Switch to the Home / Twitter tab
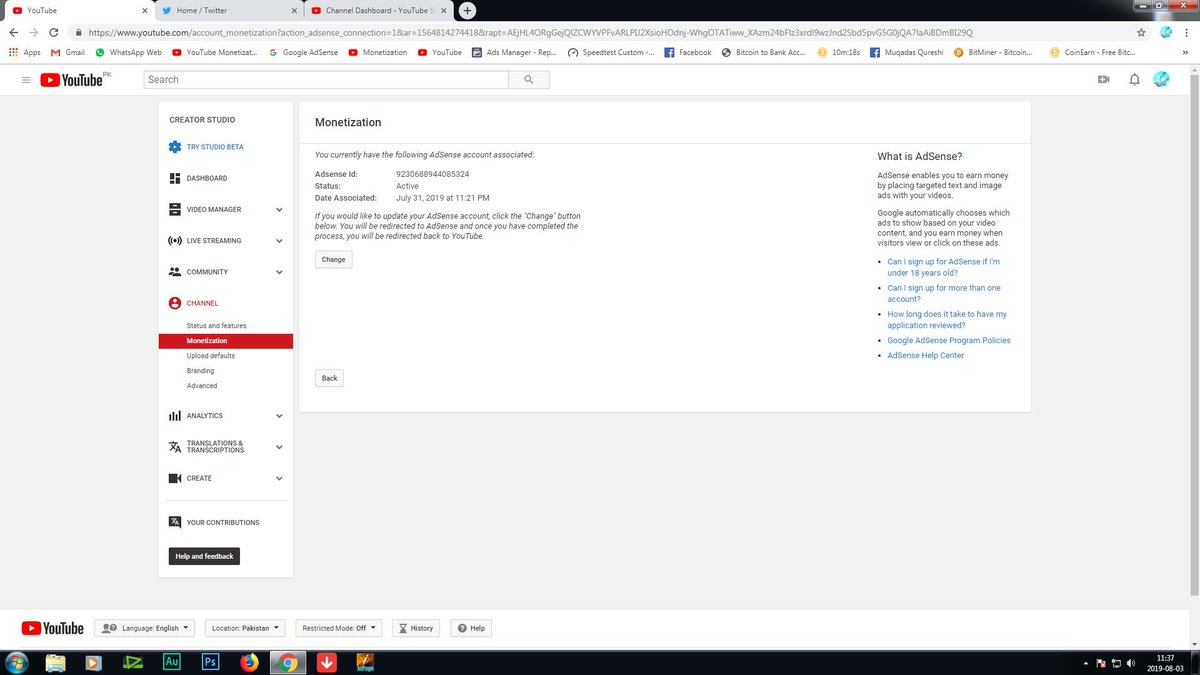1200x675 pixels. coord(229,10)
